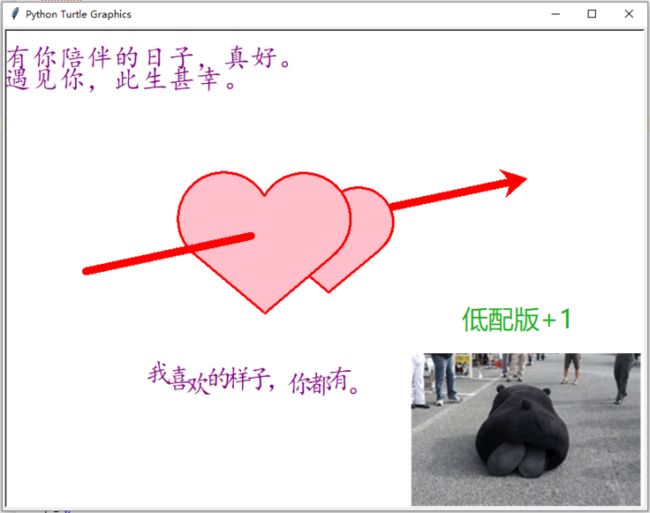Maximize the Python Turtle Graphics window
650x513 pixels.
[592, 14]
